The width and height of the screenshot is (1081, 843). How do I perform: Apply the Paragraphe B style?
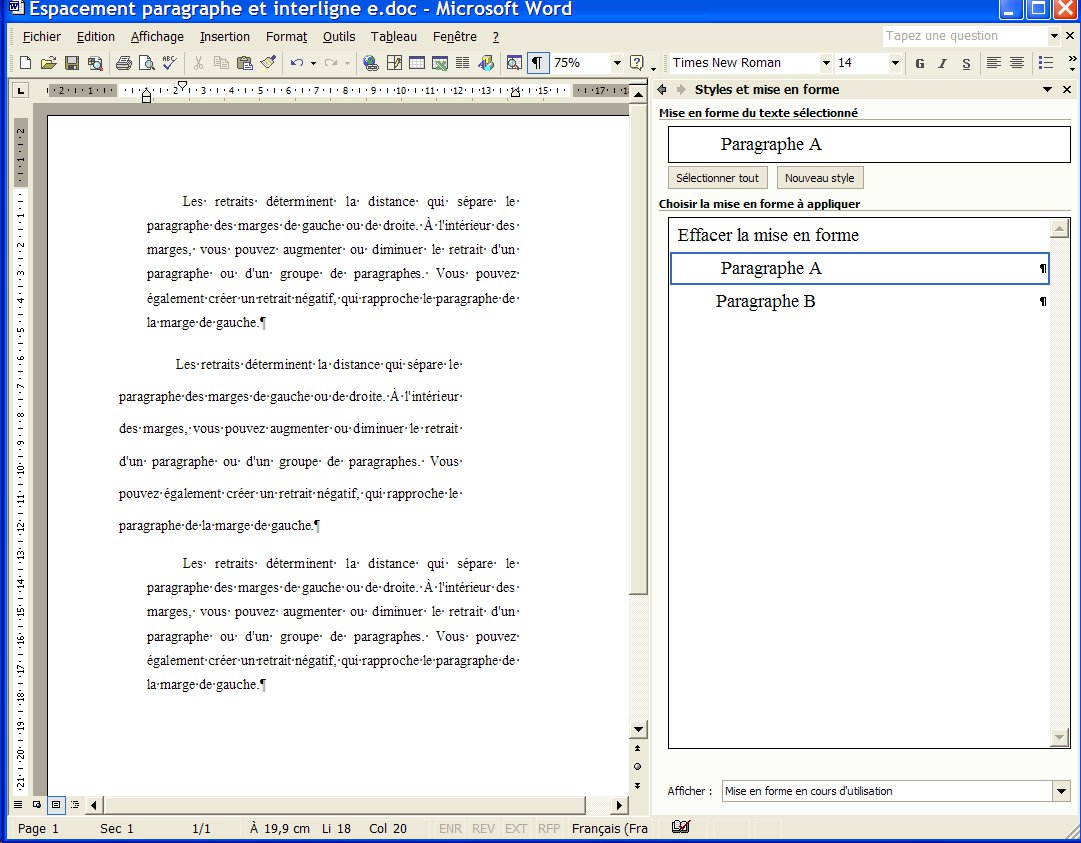click(x=859, y=301)
